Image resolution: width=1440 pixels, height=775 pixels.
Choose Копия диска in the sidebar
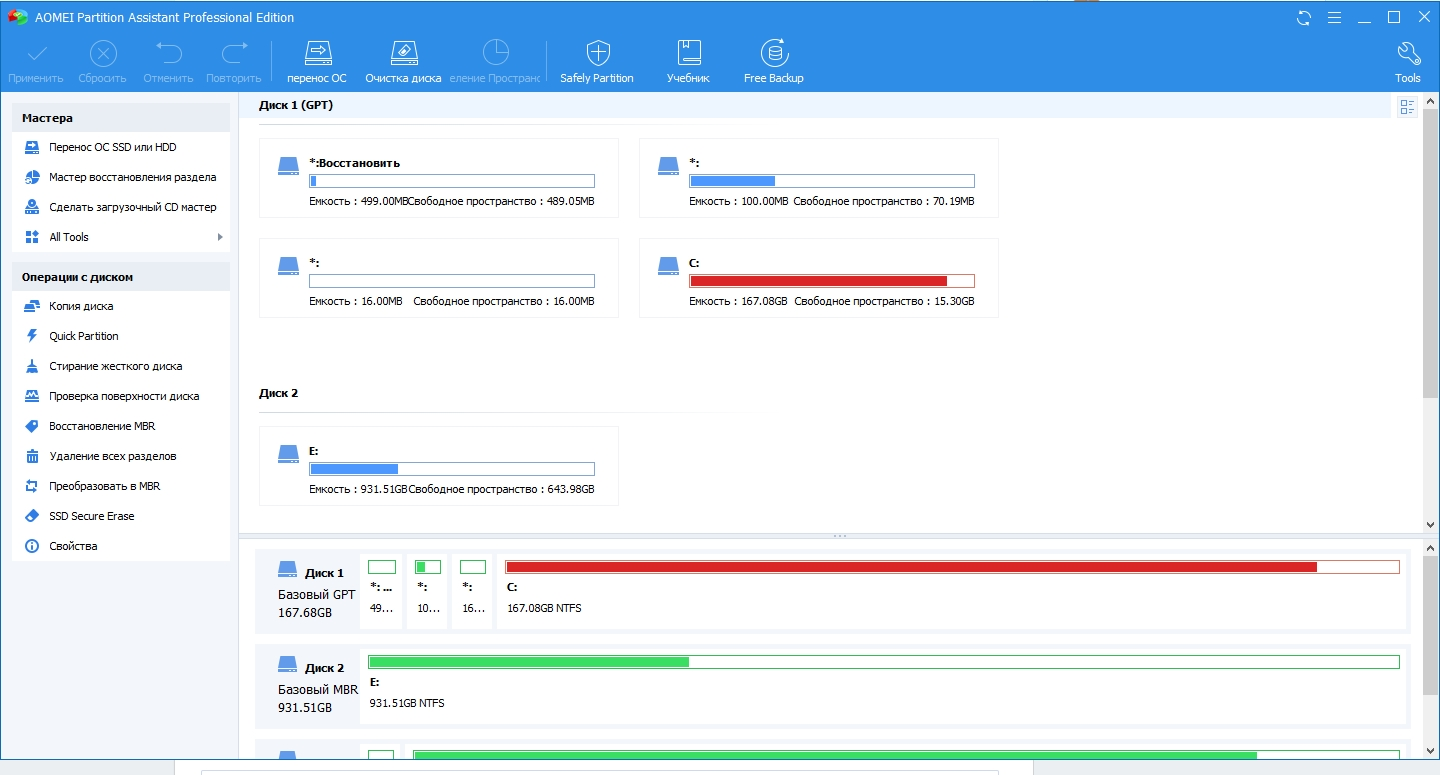pos(120,306)
